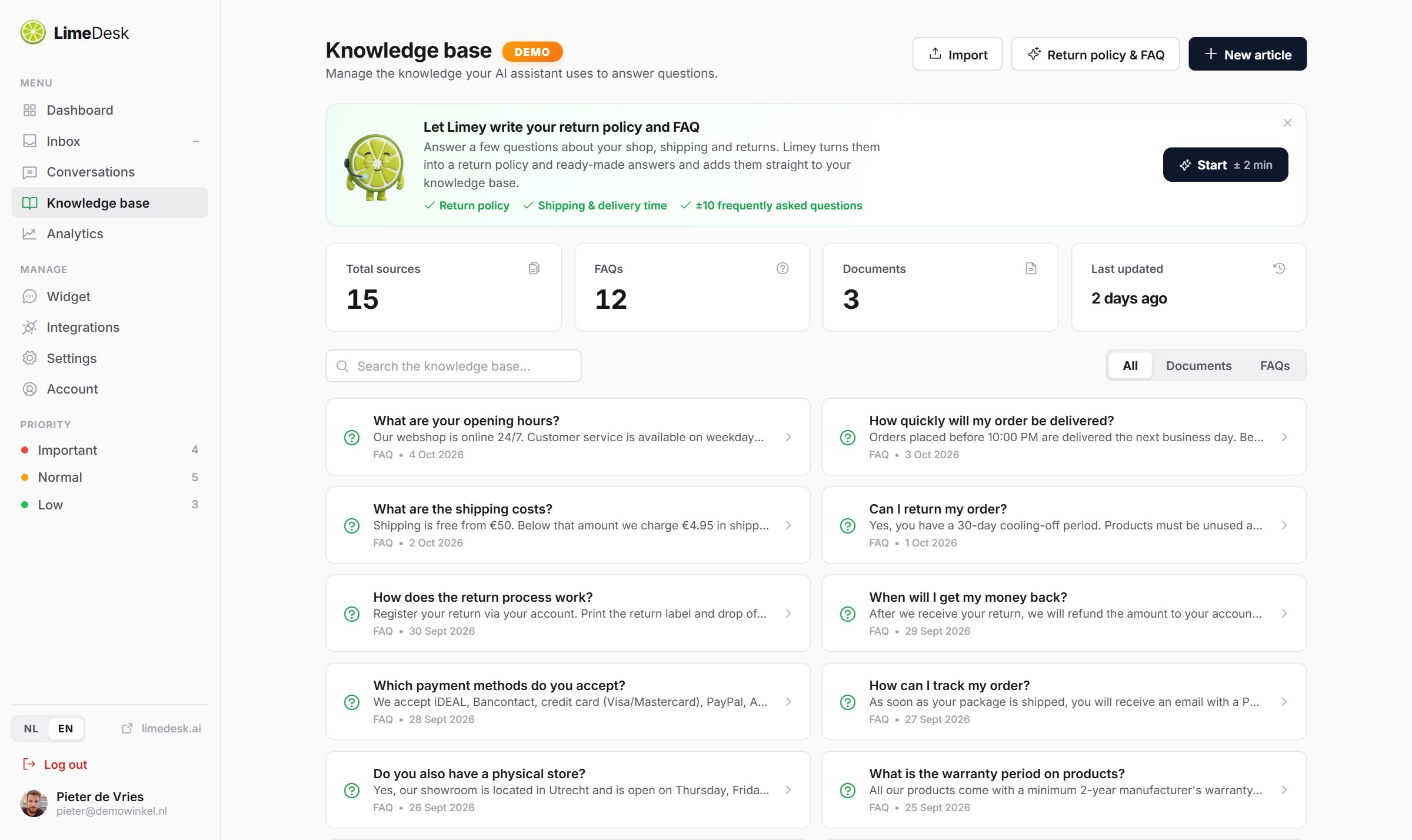The height and width of the screenshot is (840, 1412).
Task: Filter by Low priority
Action: (109, 505)
